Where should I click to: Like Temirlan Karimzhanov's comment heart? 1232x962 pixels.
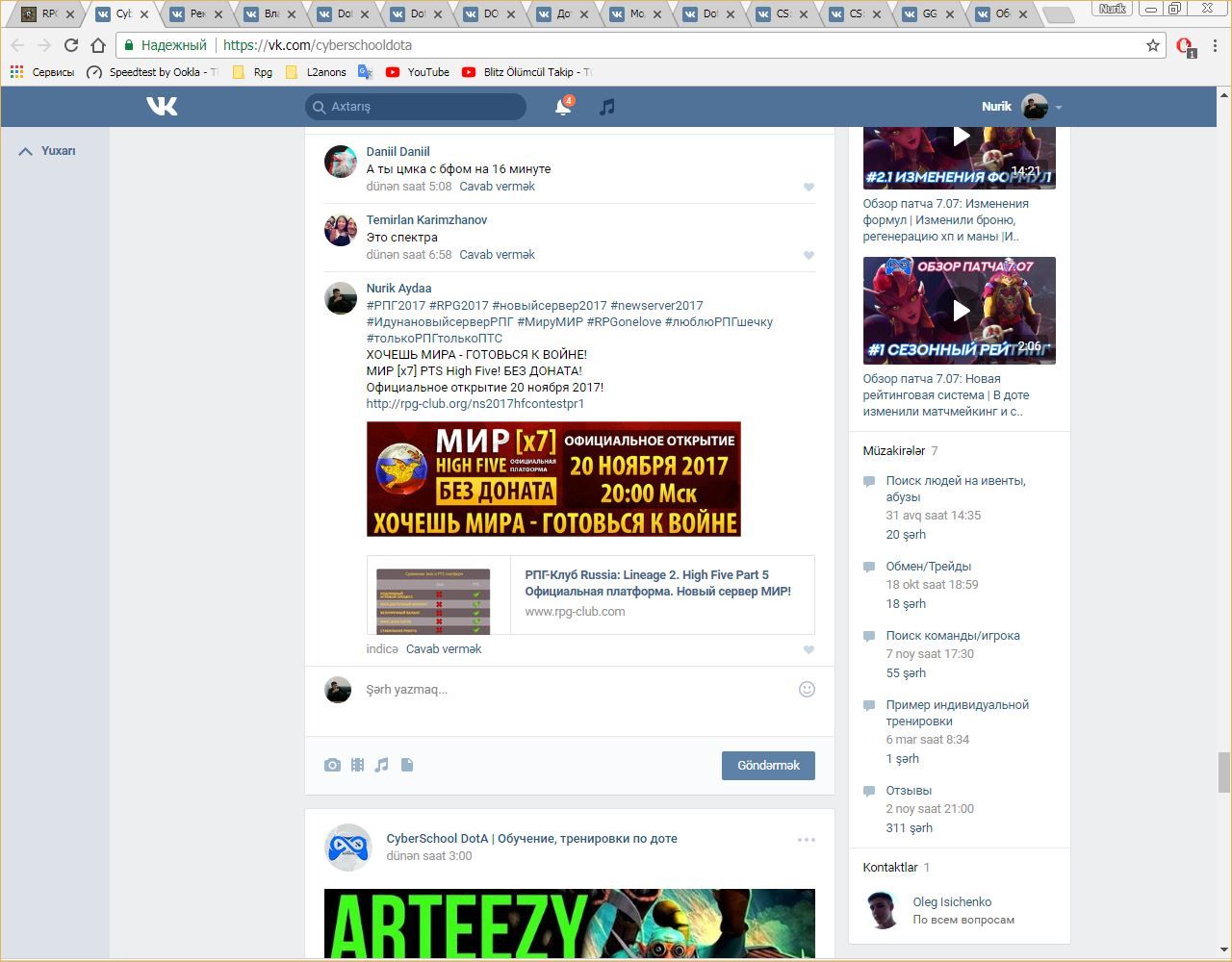coord(808,255)
